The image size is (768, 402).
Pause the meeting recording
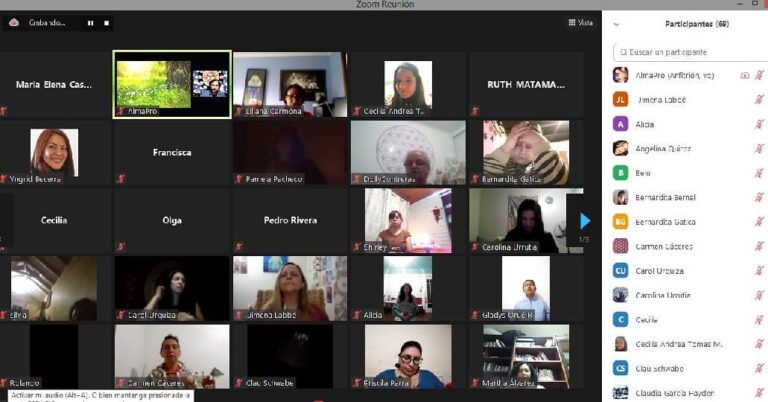click(90, 22)
